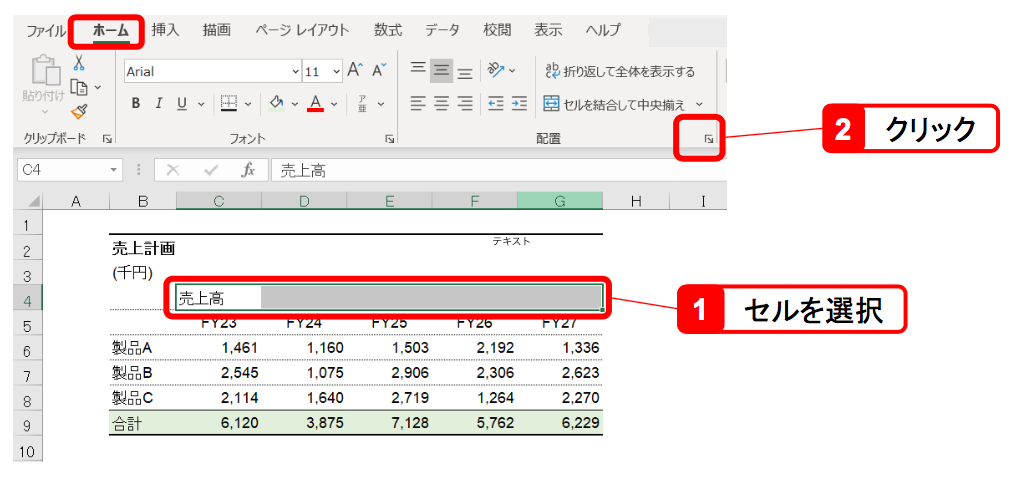Click the Increase Font Size icon
Image resolution: width=1024 pixels, height=482 pixels.
coord(356,71)
